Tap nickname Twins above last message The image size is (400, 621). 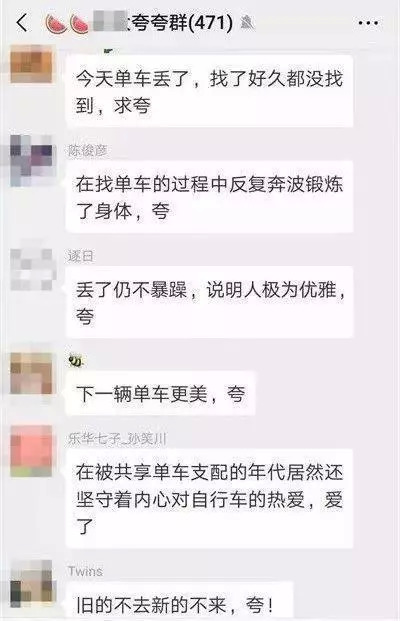85,571
